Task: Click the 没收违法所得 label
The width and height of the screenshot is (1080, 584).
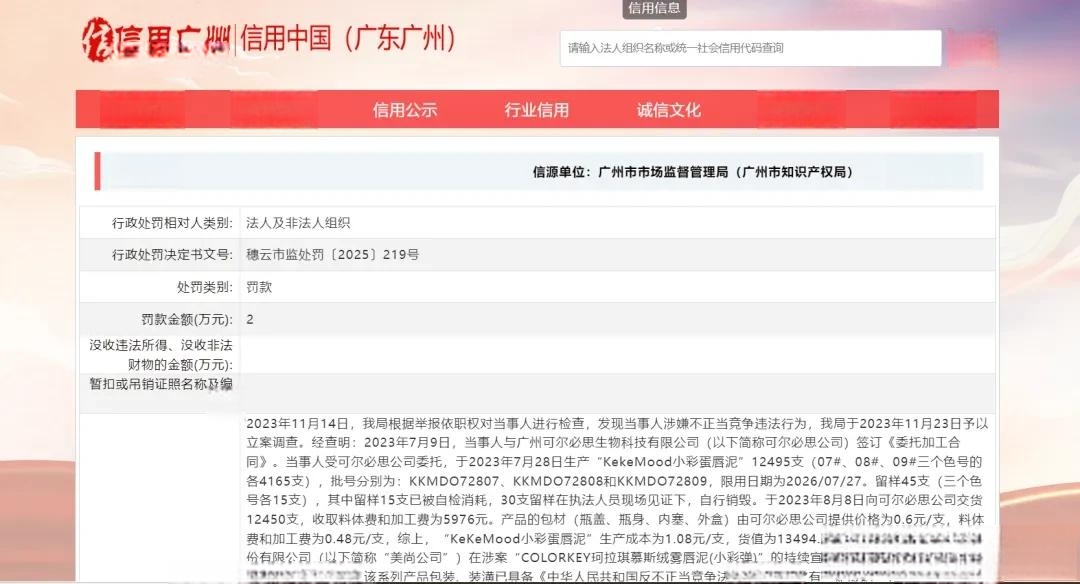Action: tap(160, 355)
